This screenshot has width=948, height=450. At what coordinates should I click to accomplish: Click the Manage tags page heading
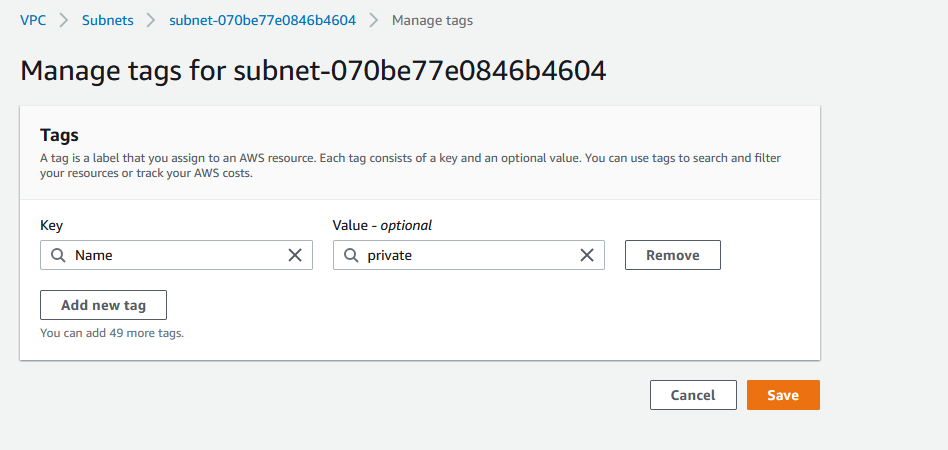click(313, 71)
